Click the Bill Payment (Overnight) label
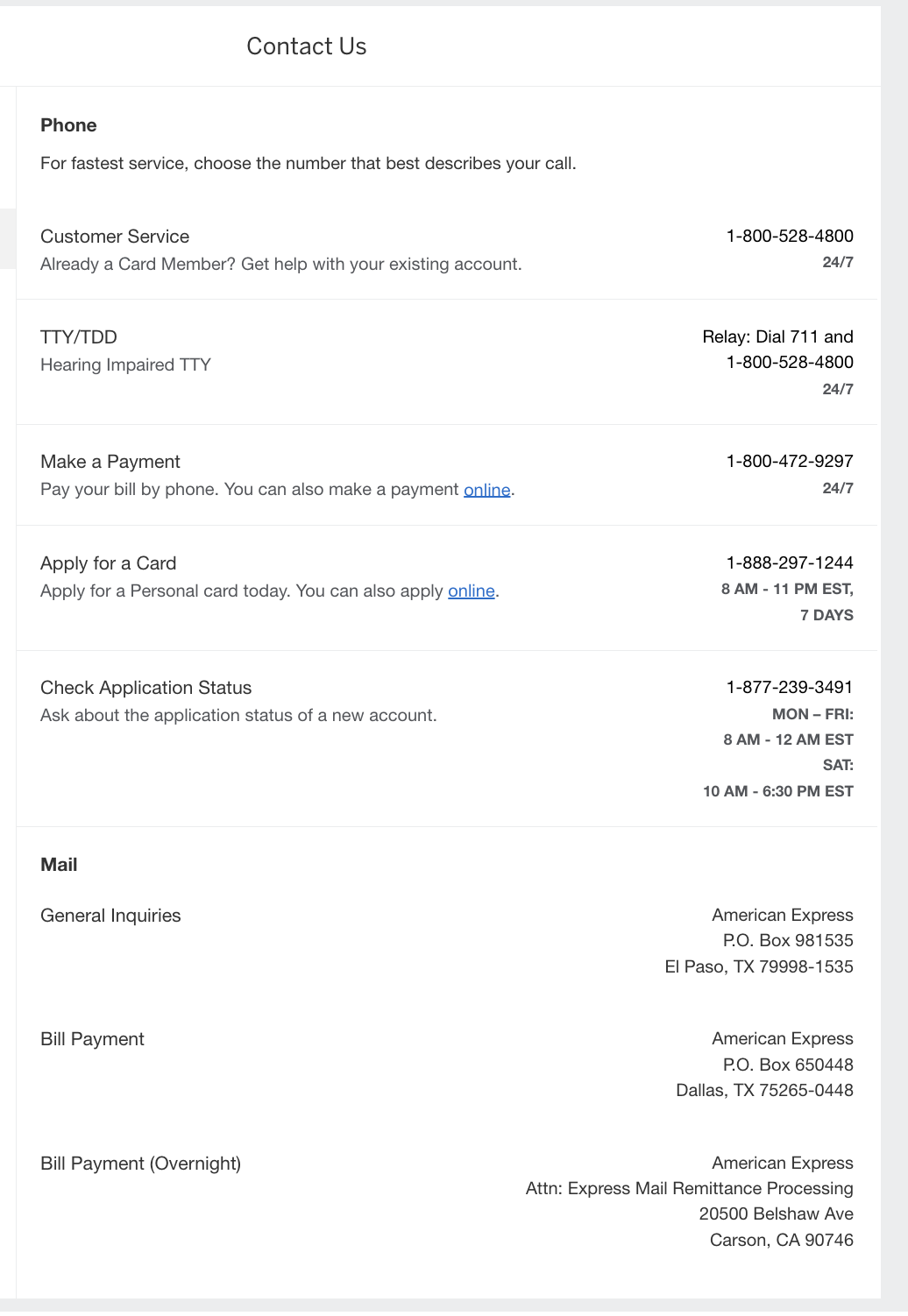 pos(140,1164)
